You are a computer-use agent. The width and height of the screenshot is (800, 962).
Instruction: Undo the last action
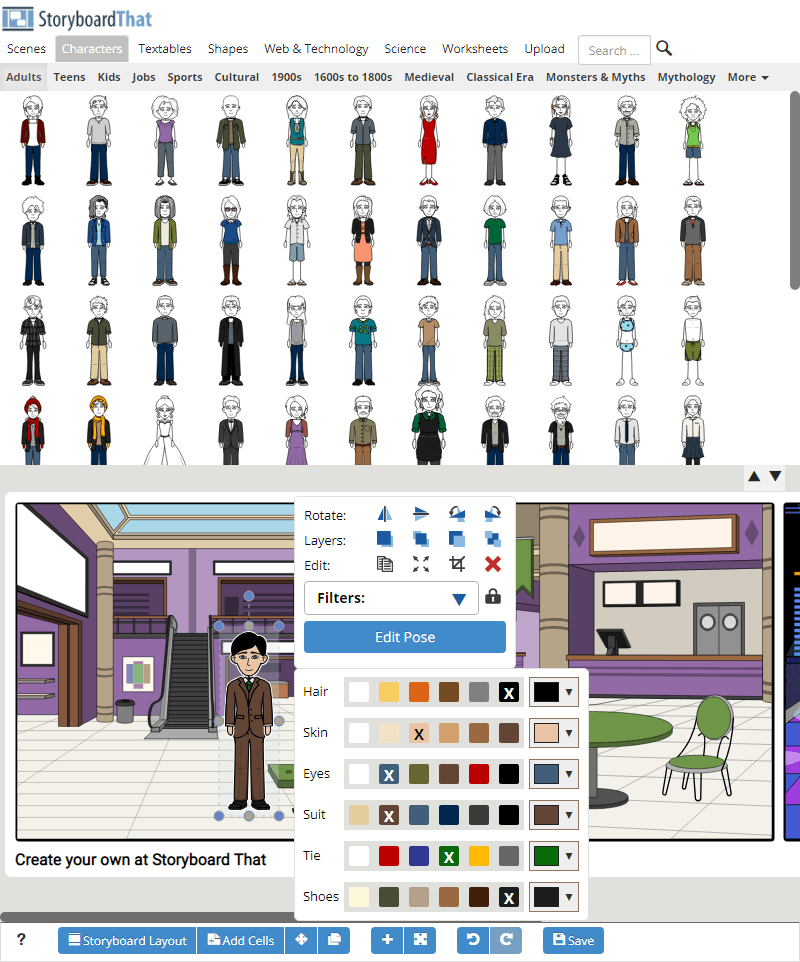[x=473, y=940]
